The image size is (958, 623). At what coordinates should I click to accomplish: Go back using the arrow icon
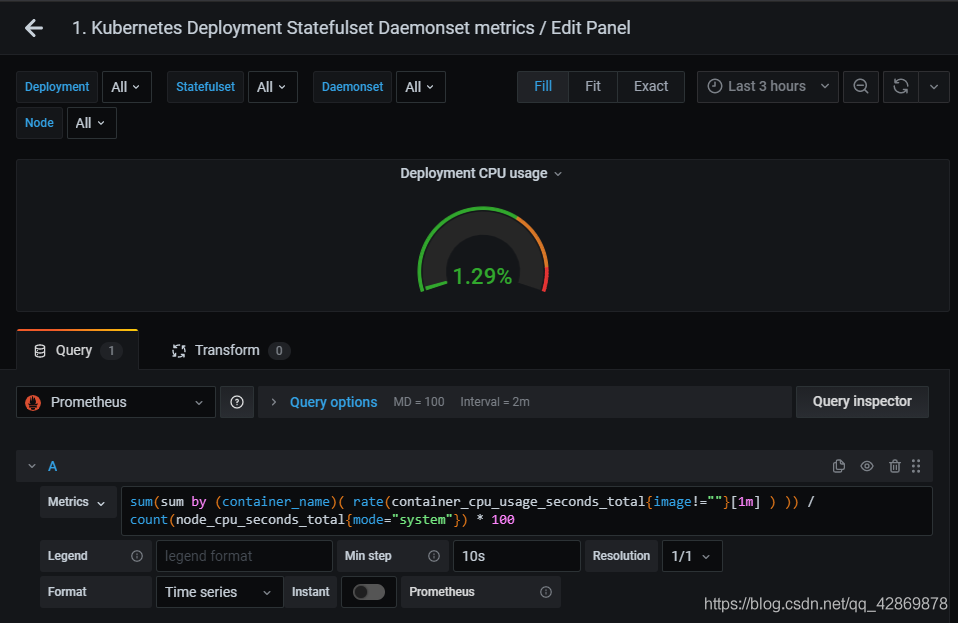coord(34,28)
